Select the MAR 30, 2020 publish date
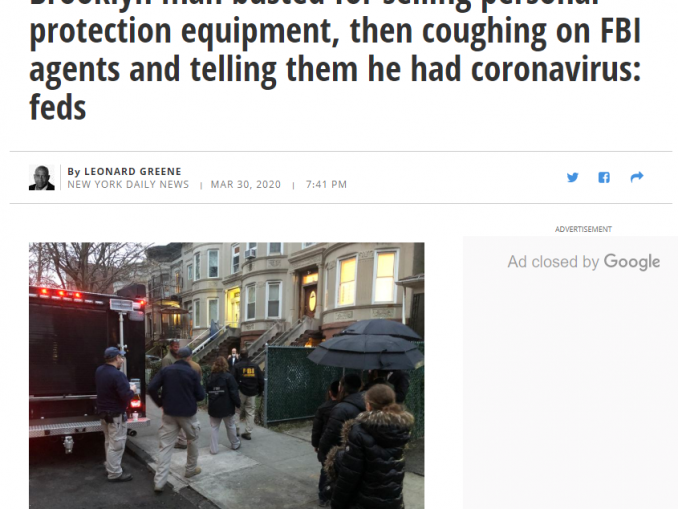678x509 pixels. [246, 185]
